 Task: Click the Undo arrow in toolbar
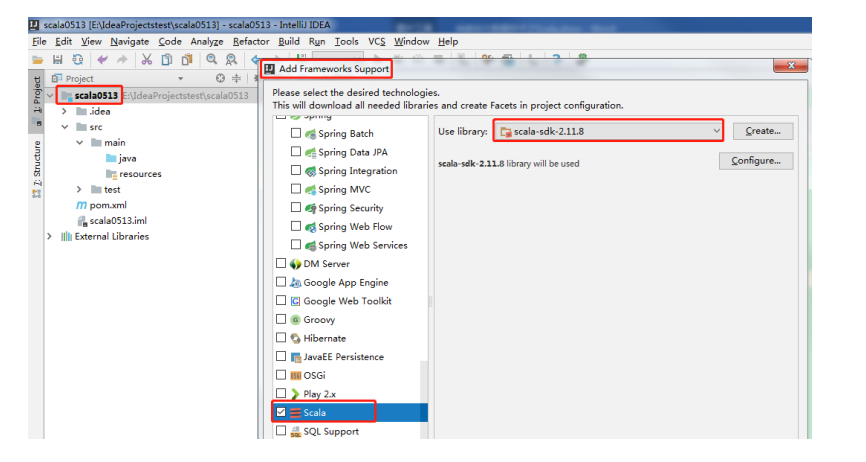coord(102,60)
